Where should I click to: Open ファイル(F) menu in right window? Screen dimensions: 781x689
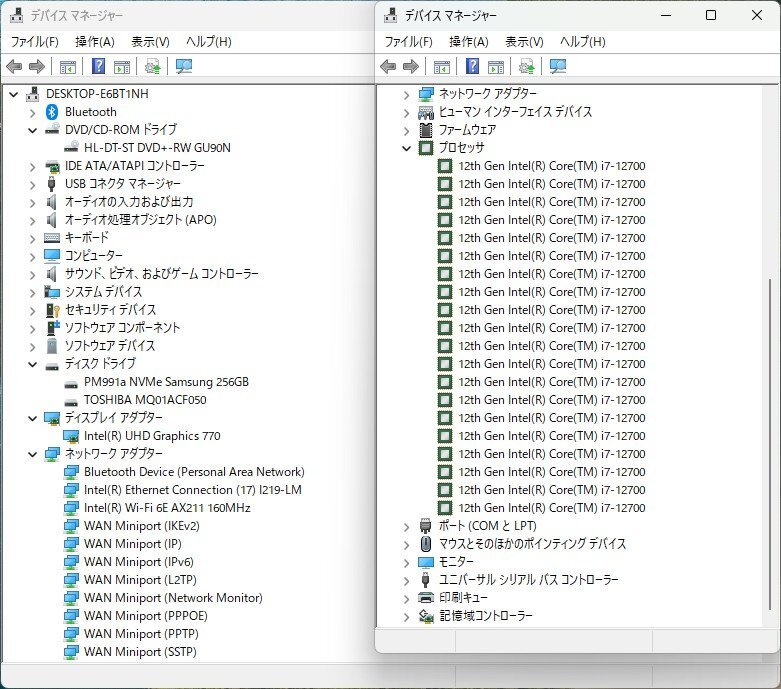(408, 42)
